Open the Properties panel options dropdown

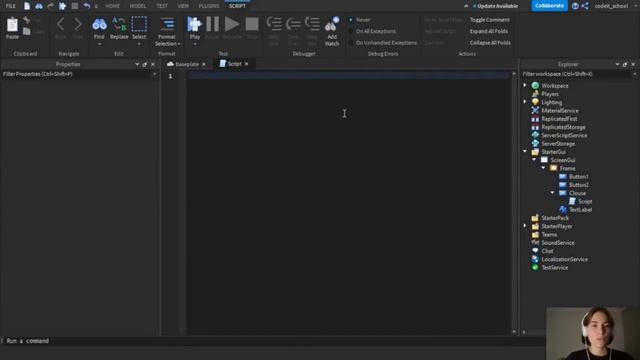tap(137, 64)
